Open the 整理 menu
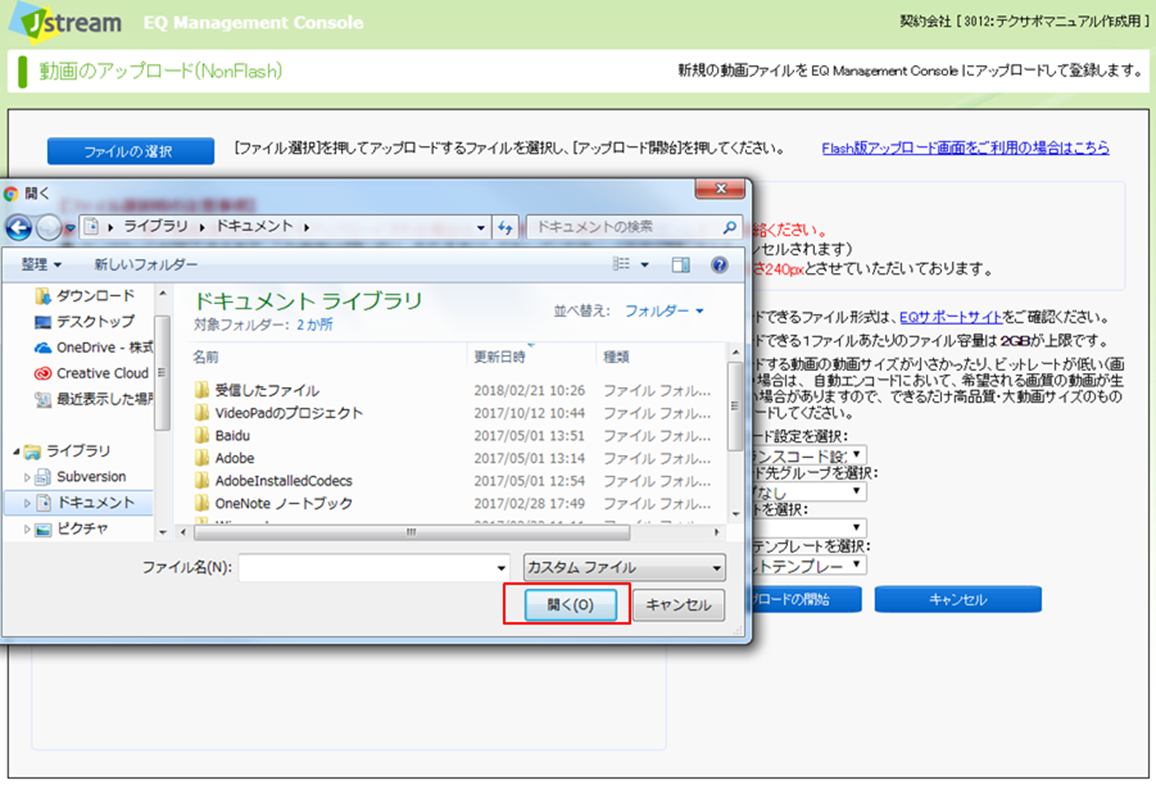This screenshot has width=1156, height=785. point(41,265)
